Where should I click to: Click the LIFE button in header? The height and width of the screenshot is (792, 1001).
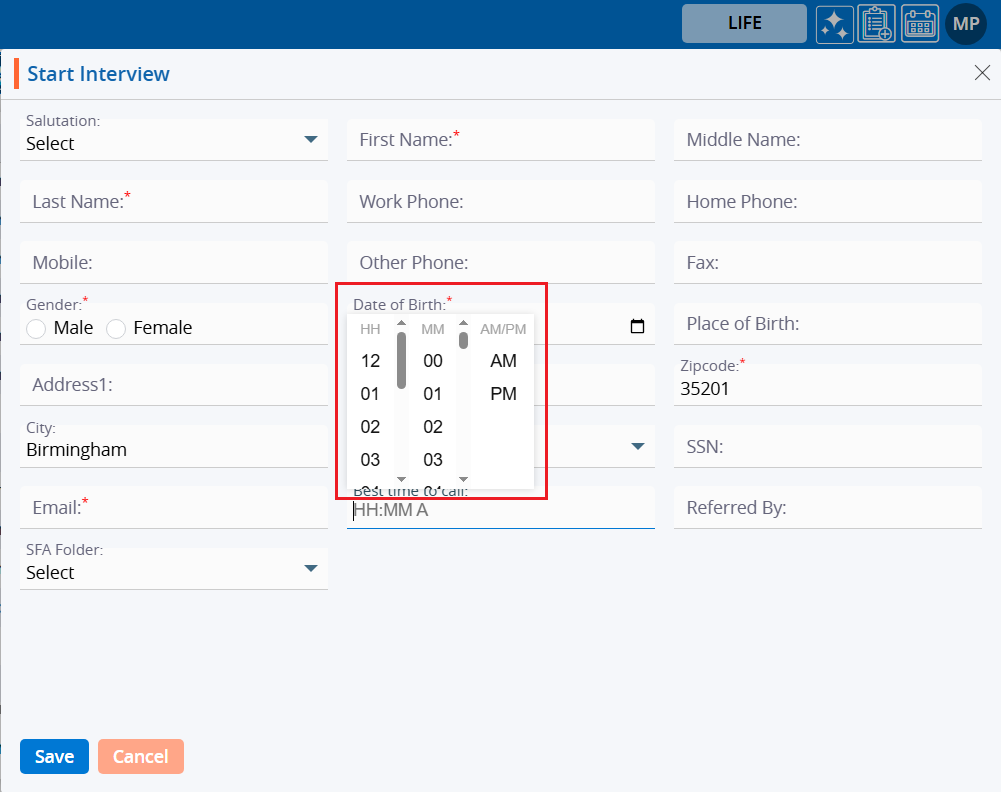[x=744, y=24]
